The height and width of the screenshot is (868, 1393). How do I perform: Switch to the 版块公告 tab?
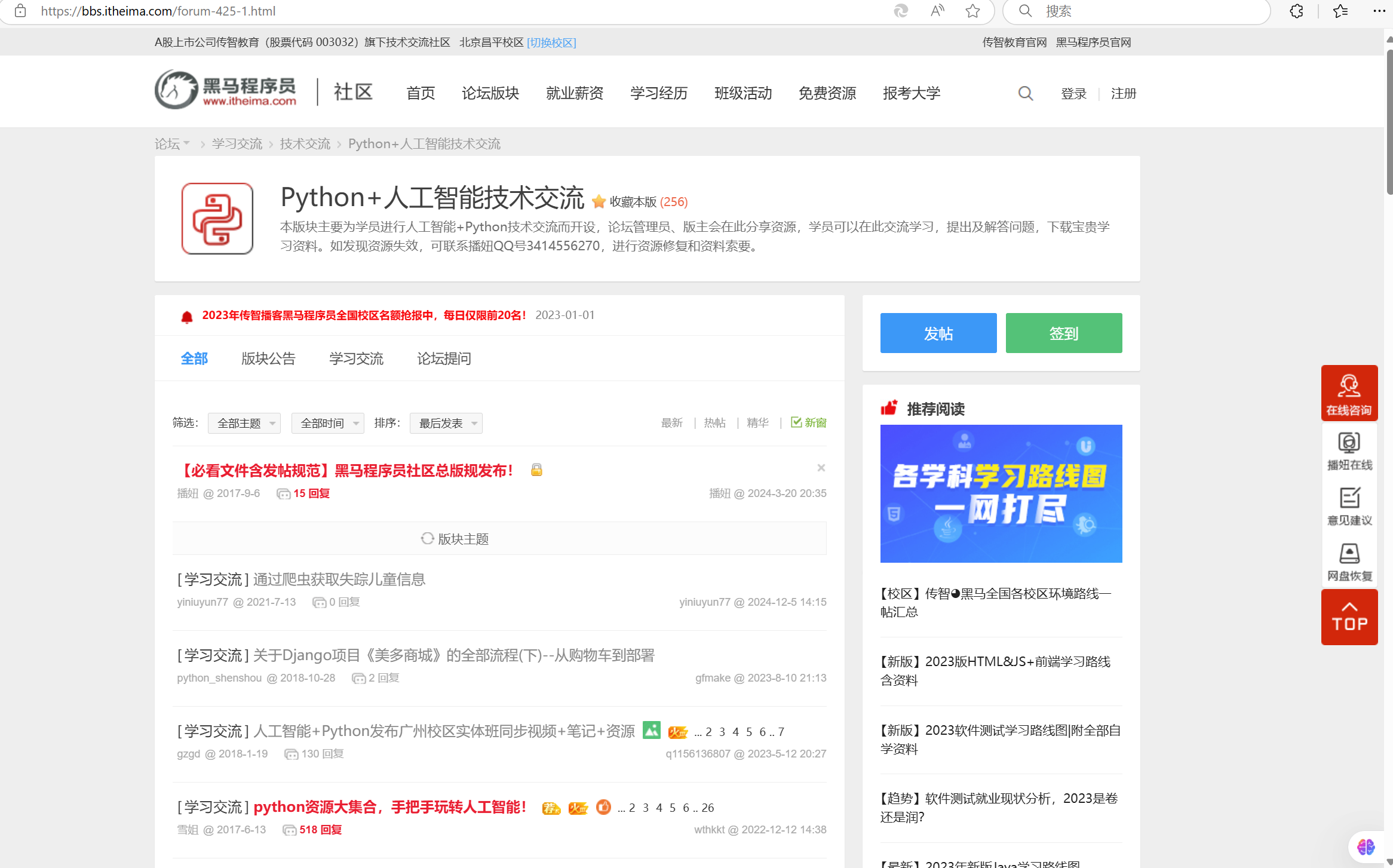(268, 358)
